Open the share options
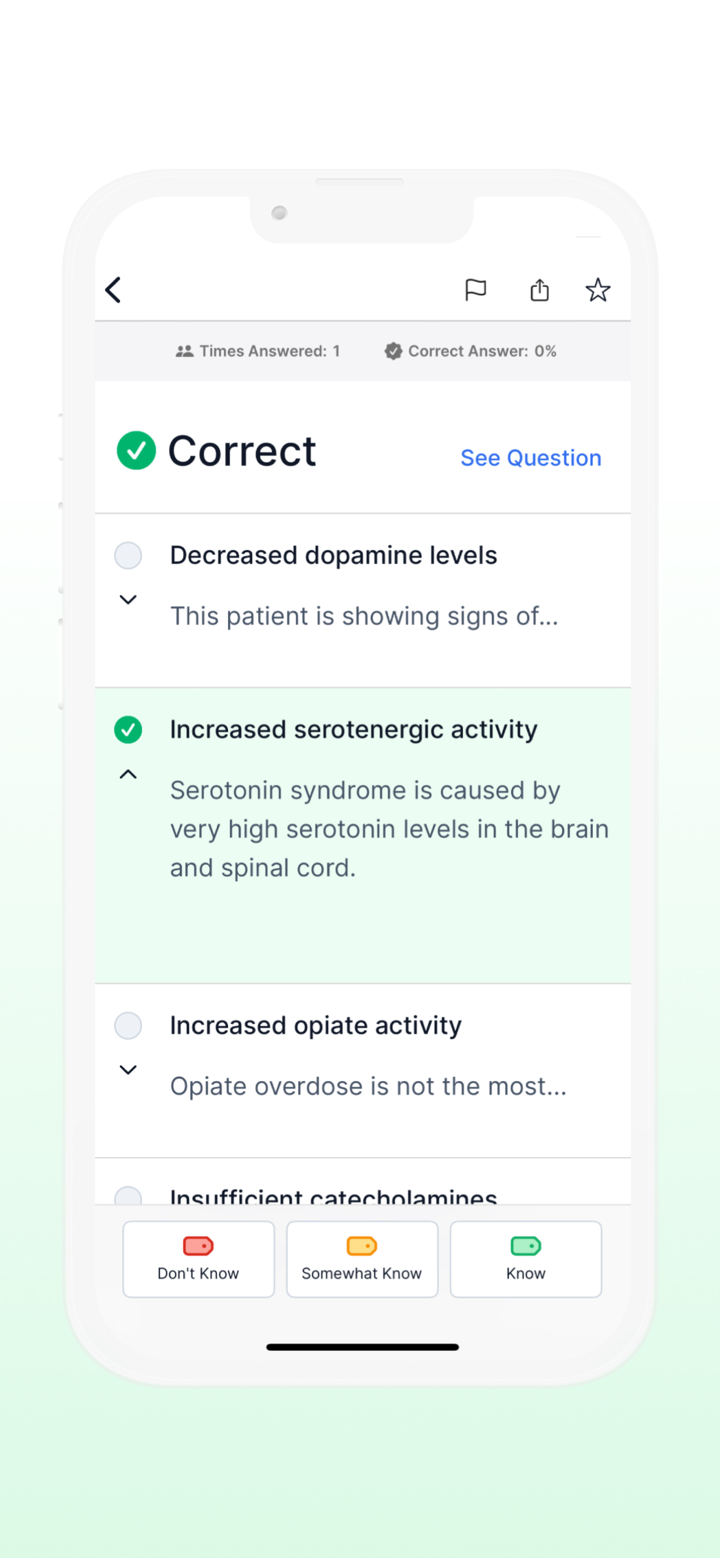 pos(539,289)
